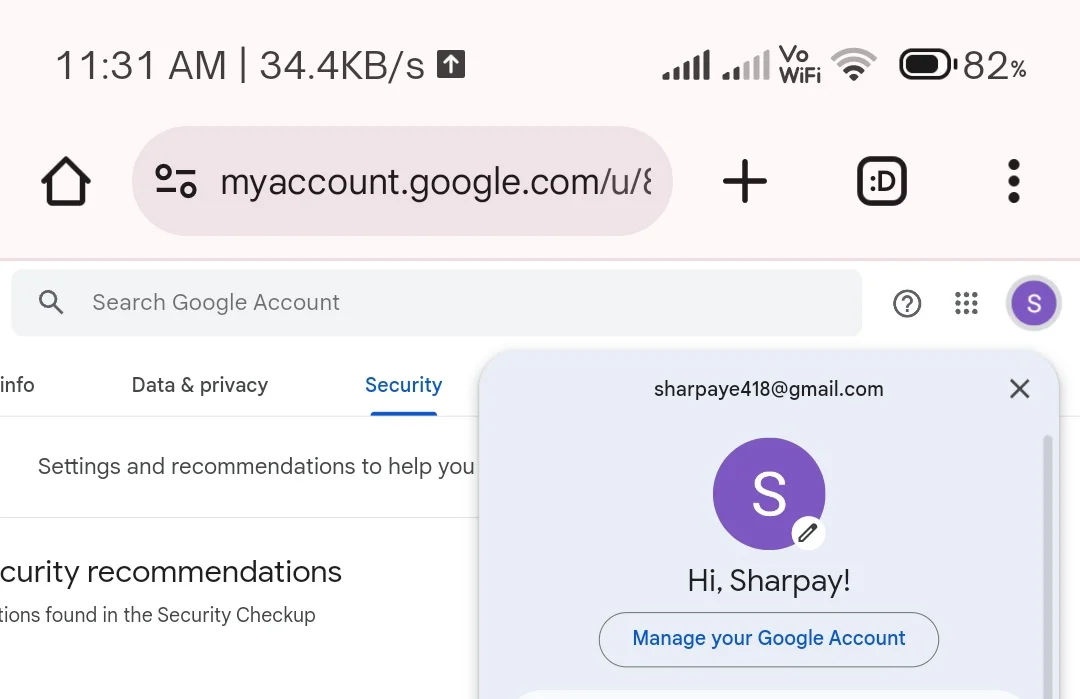Open the Google Account help icon
The height and width of the screenshot is (699, 1080).
pos(907,303)
